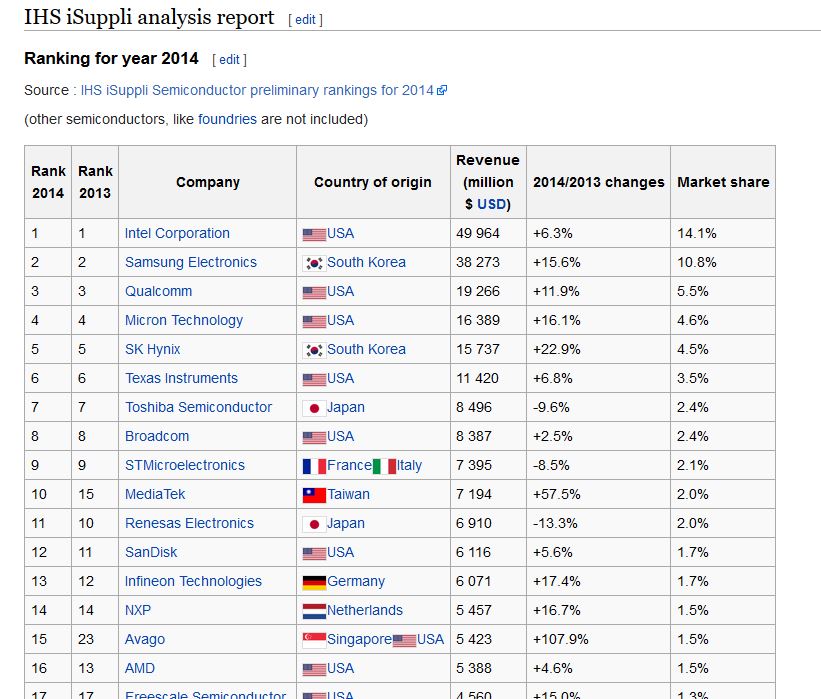Open the foundries link

click(227, 119)
